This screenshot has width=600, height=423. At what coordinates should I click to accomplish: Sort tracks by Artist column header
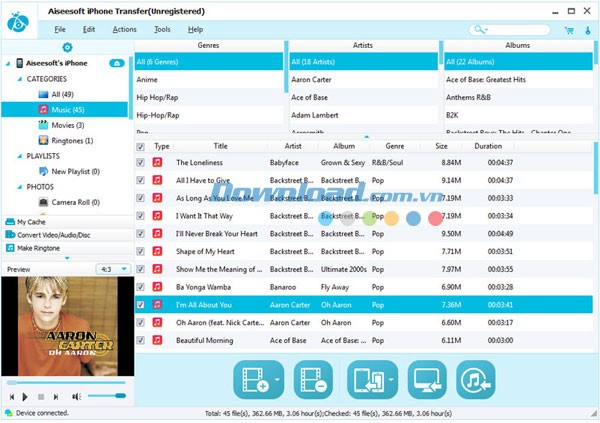pos(293,146)
